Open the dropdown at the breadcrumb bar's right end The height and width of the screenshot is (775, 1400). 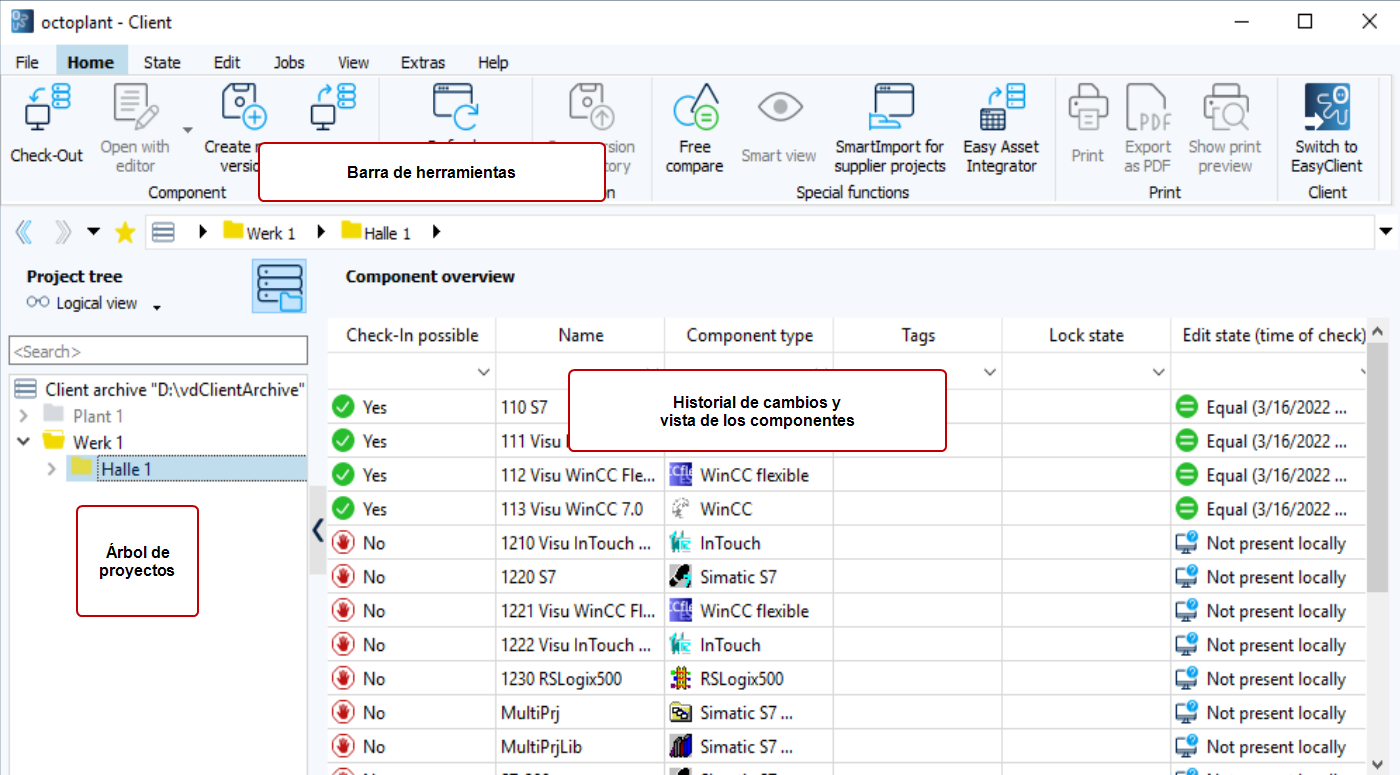pyautogui.click(x=1387, y=232)
